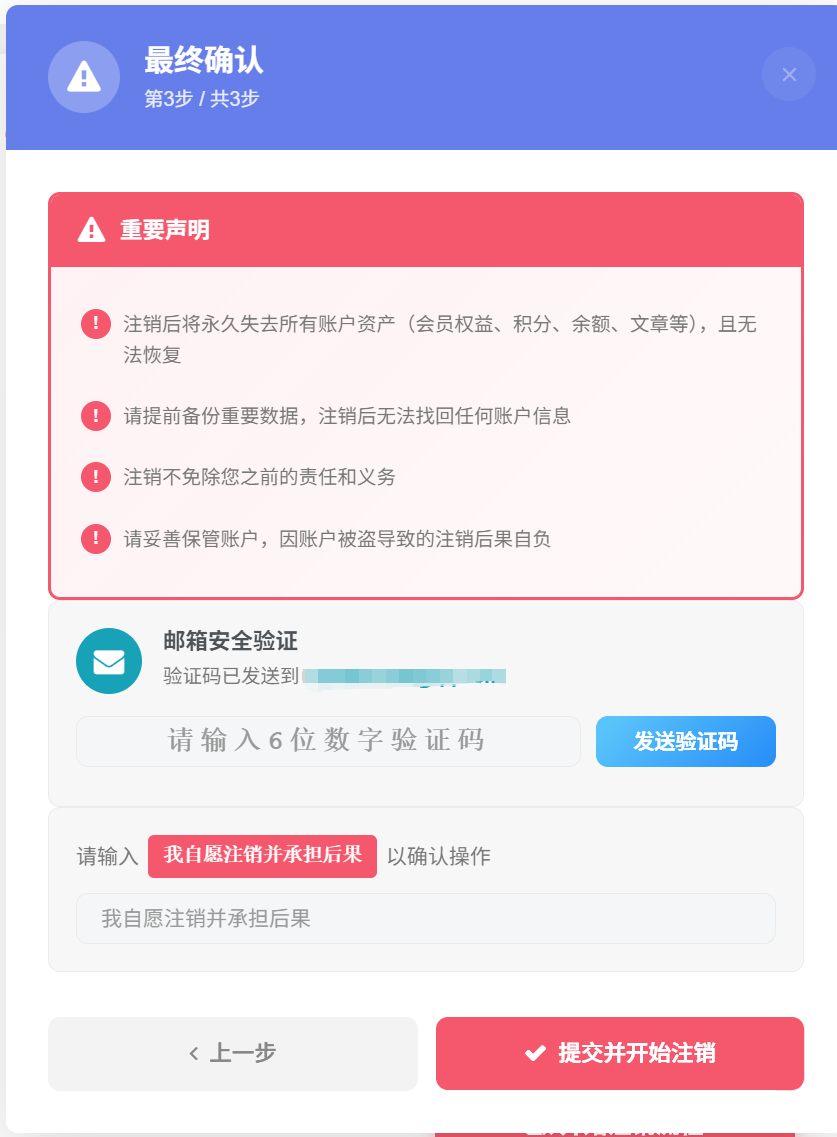Click the 邮箱安全验证 heading
Image resolution: width=837 pixels, height=1137 pixels.
(230, 642)
